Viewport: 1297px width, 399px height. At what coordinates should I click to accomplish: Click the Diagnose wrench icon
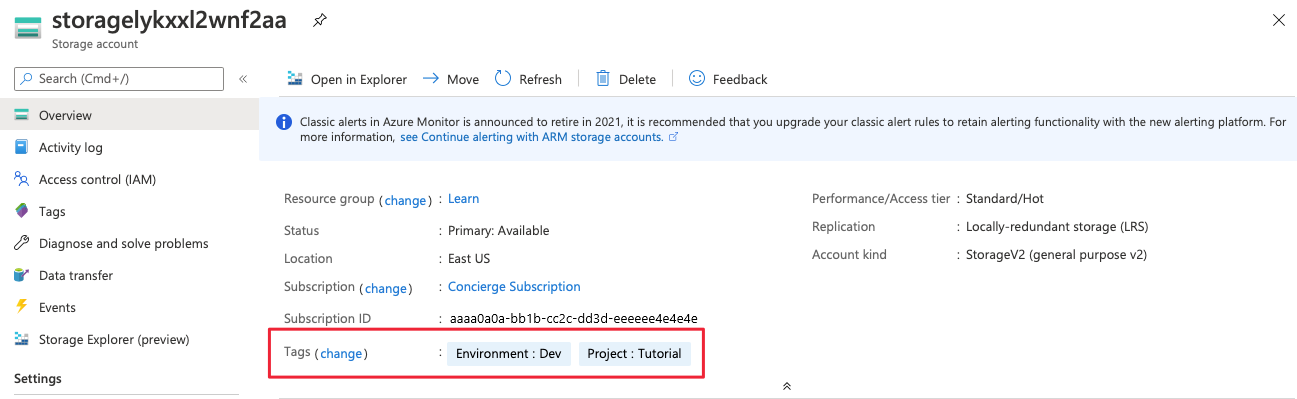21,243
